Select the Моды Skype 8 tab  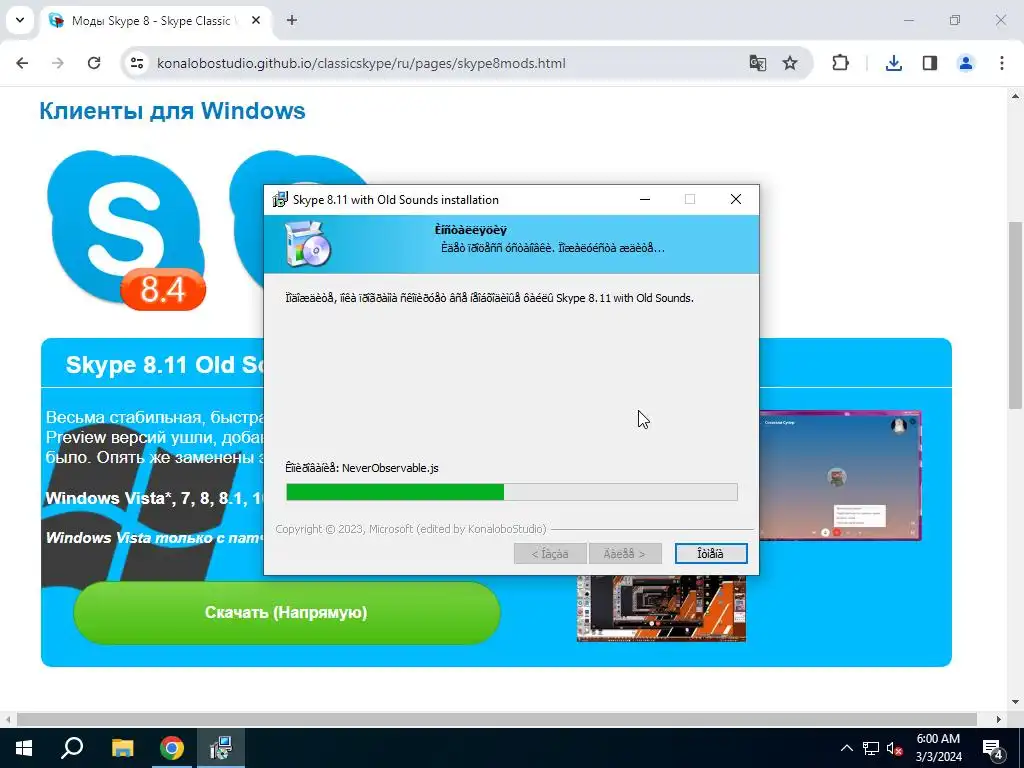pyautogui.click(x=155, y=20)
